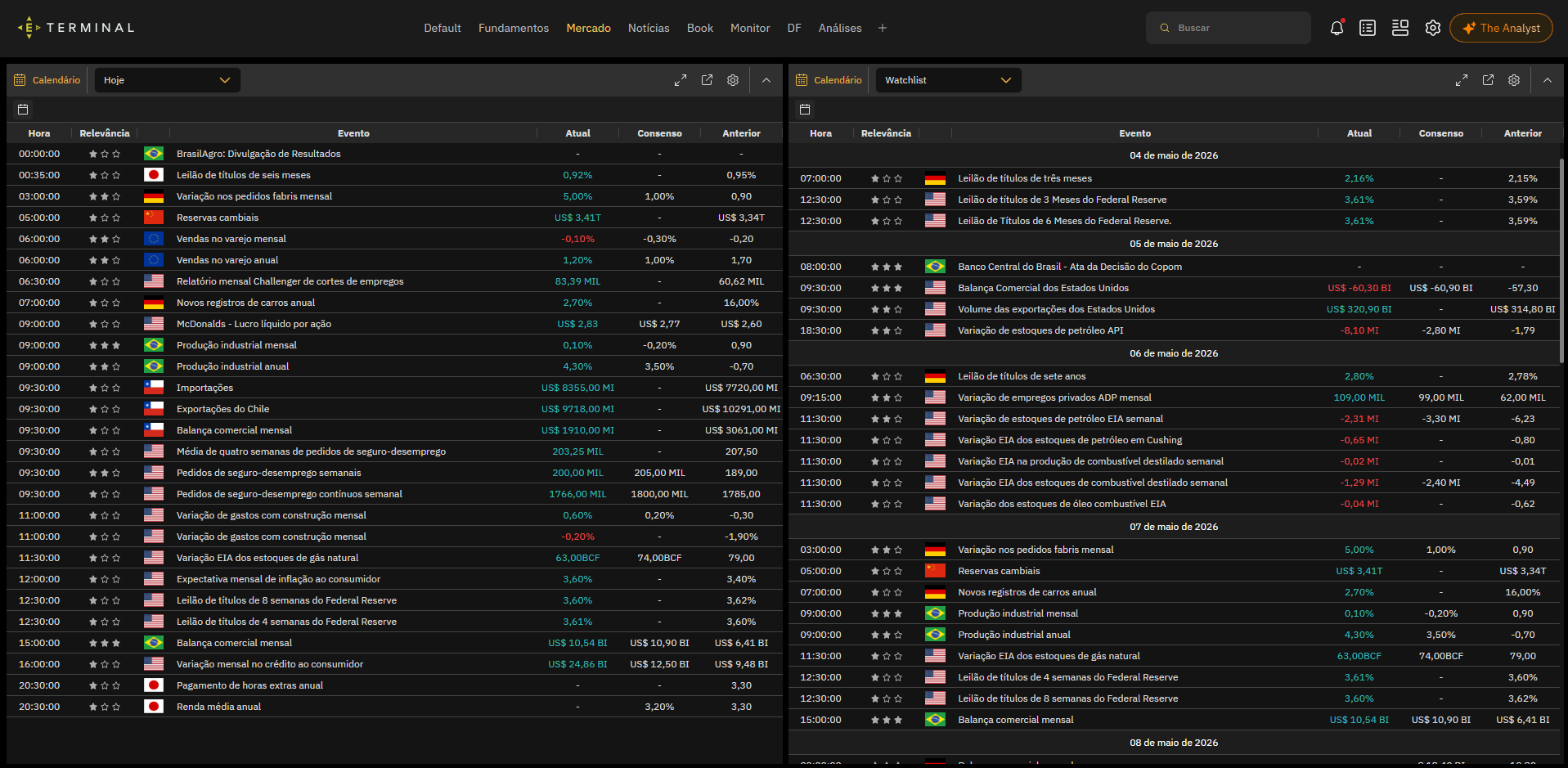
Task: Click the Terminal logo
Action: 76,28
